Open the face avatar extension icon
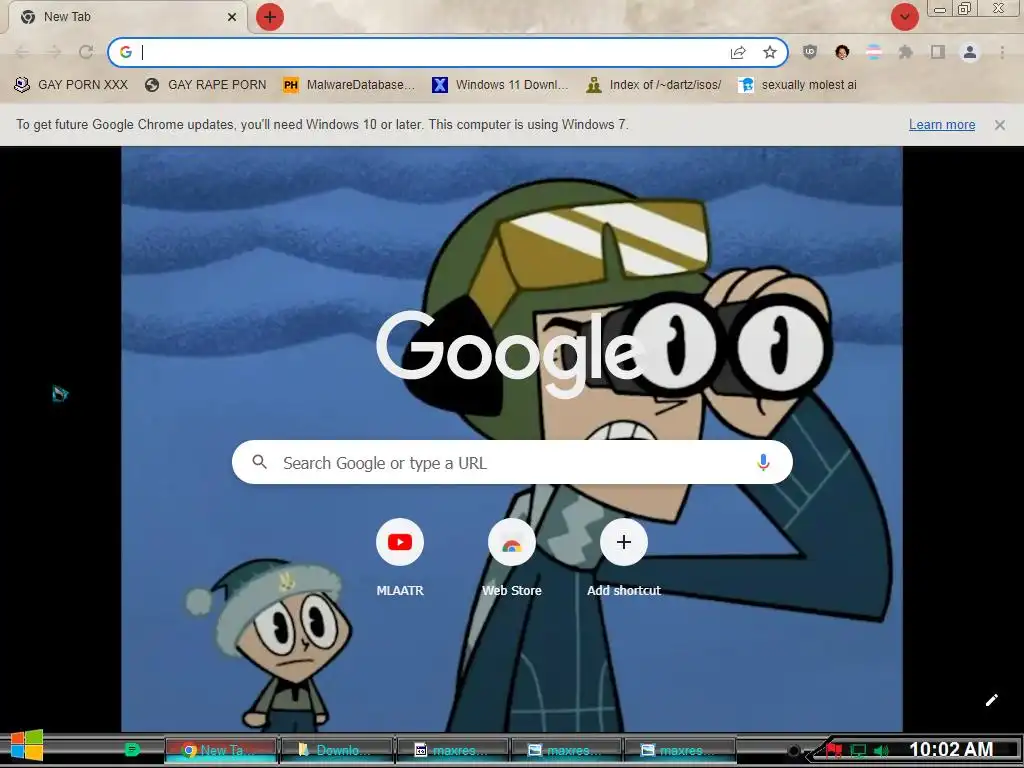 [842, 52]
